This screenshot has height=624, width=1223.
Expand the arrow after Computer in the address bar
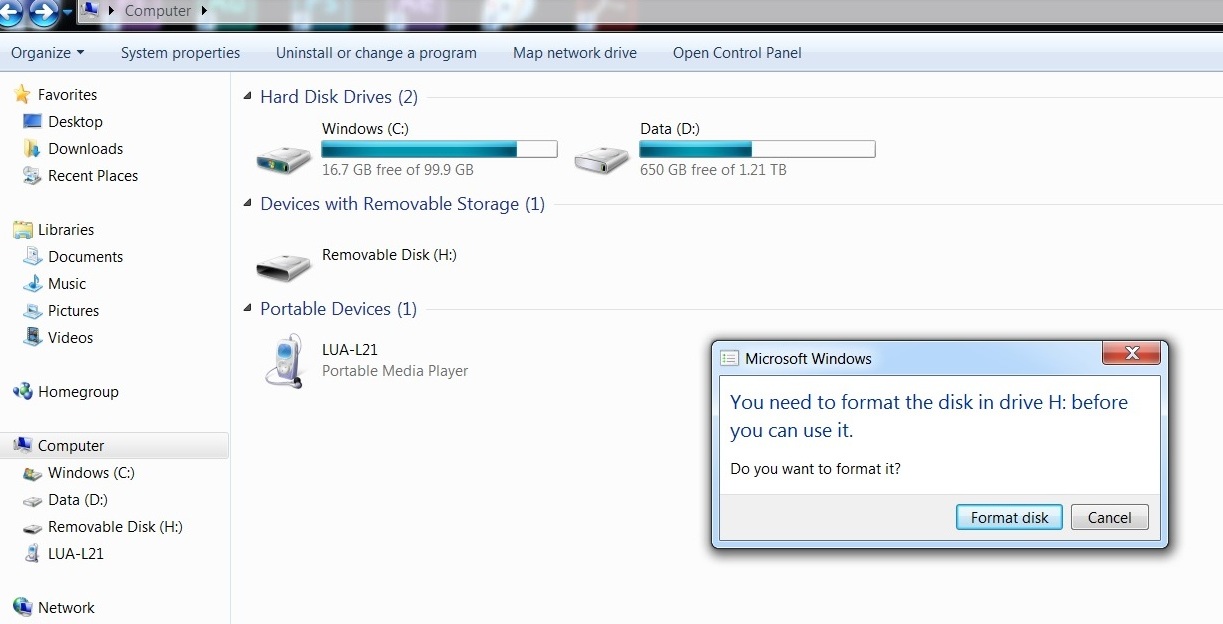pyautogui.click(x=204, y=11)
